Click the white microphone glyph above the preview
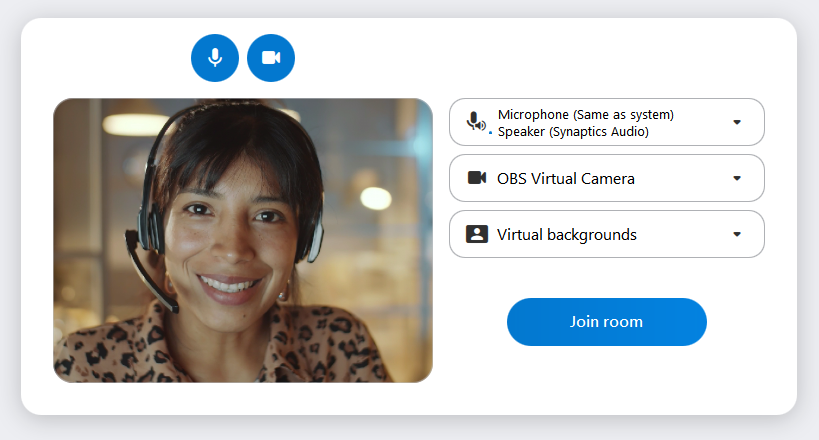This screenshot has height=440, width=819. point(215,57)
